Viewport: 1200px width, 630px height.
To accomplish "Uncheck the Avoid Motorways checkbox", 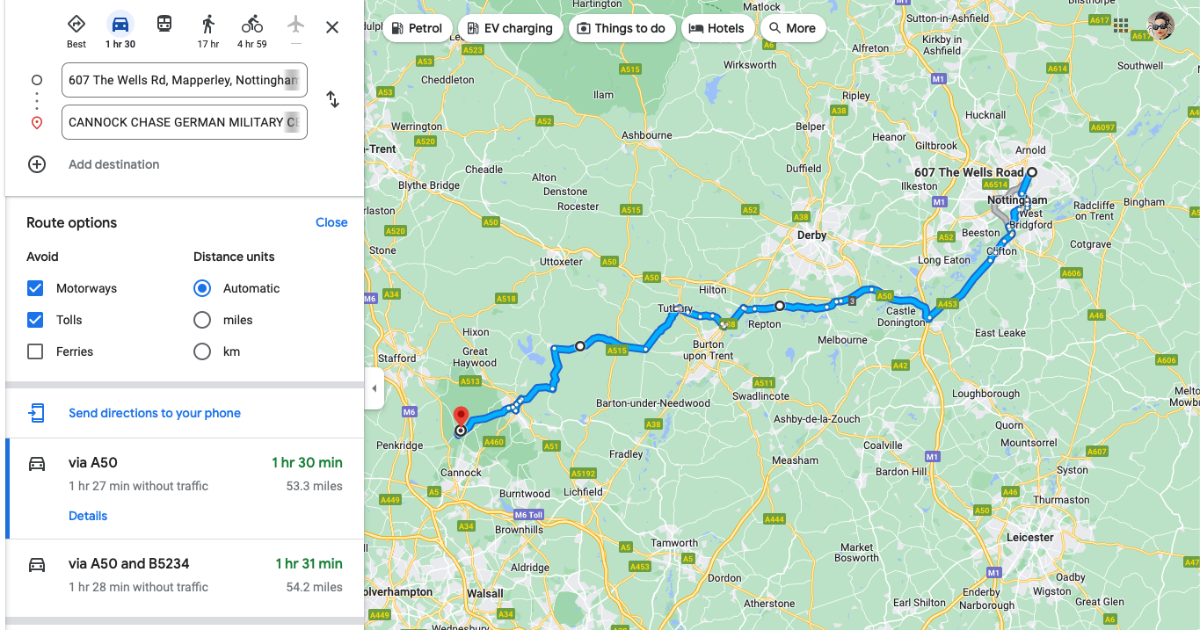I will (x=35, y=288).
